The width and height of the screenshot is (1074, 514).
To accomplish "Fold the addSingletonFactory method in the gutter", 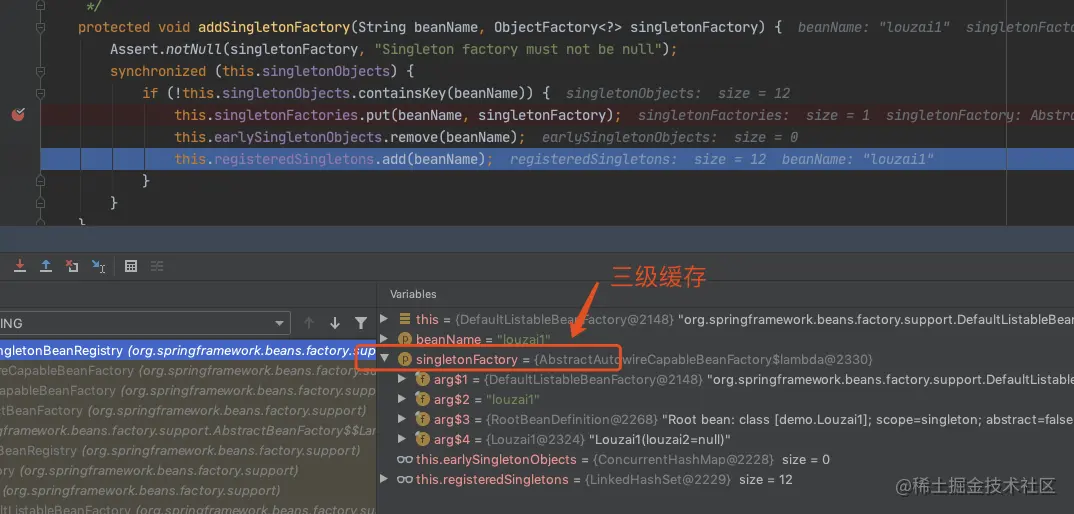I will coord(40,27).
